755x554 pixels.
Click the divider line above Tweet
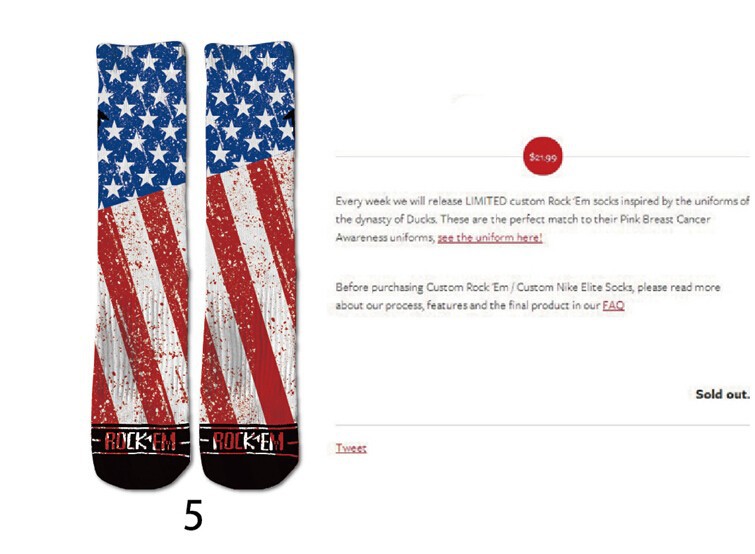pos(543,425)
